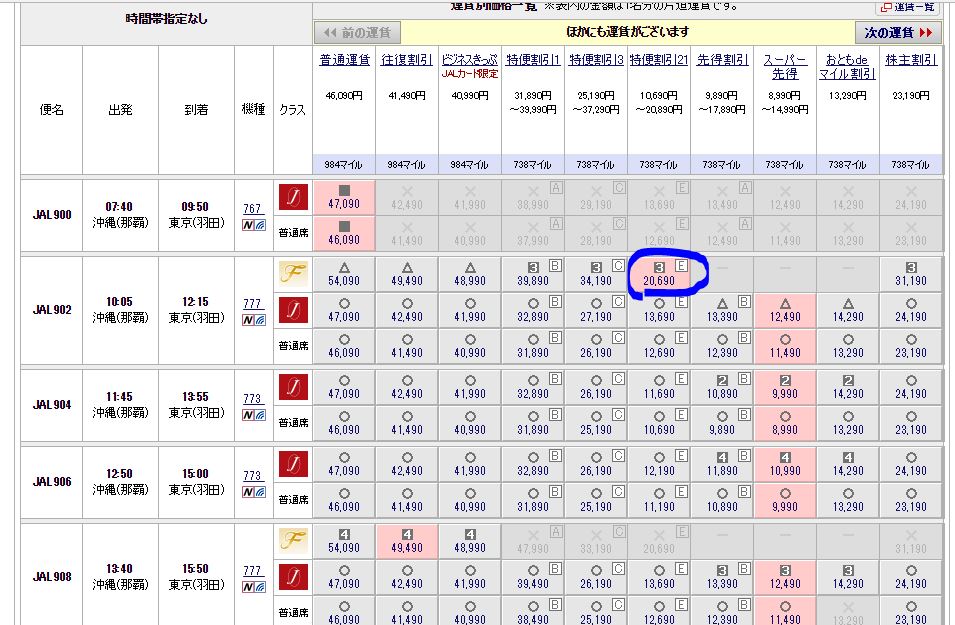The width and height of the screenshot is (955, 625).
Task: Click the Class J icon for JAL906
Action: [x=293, y=464]
